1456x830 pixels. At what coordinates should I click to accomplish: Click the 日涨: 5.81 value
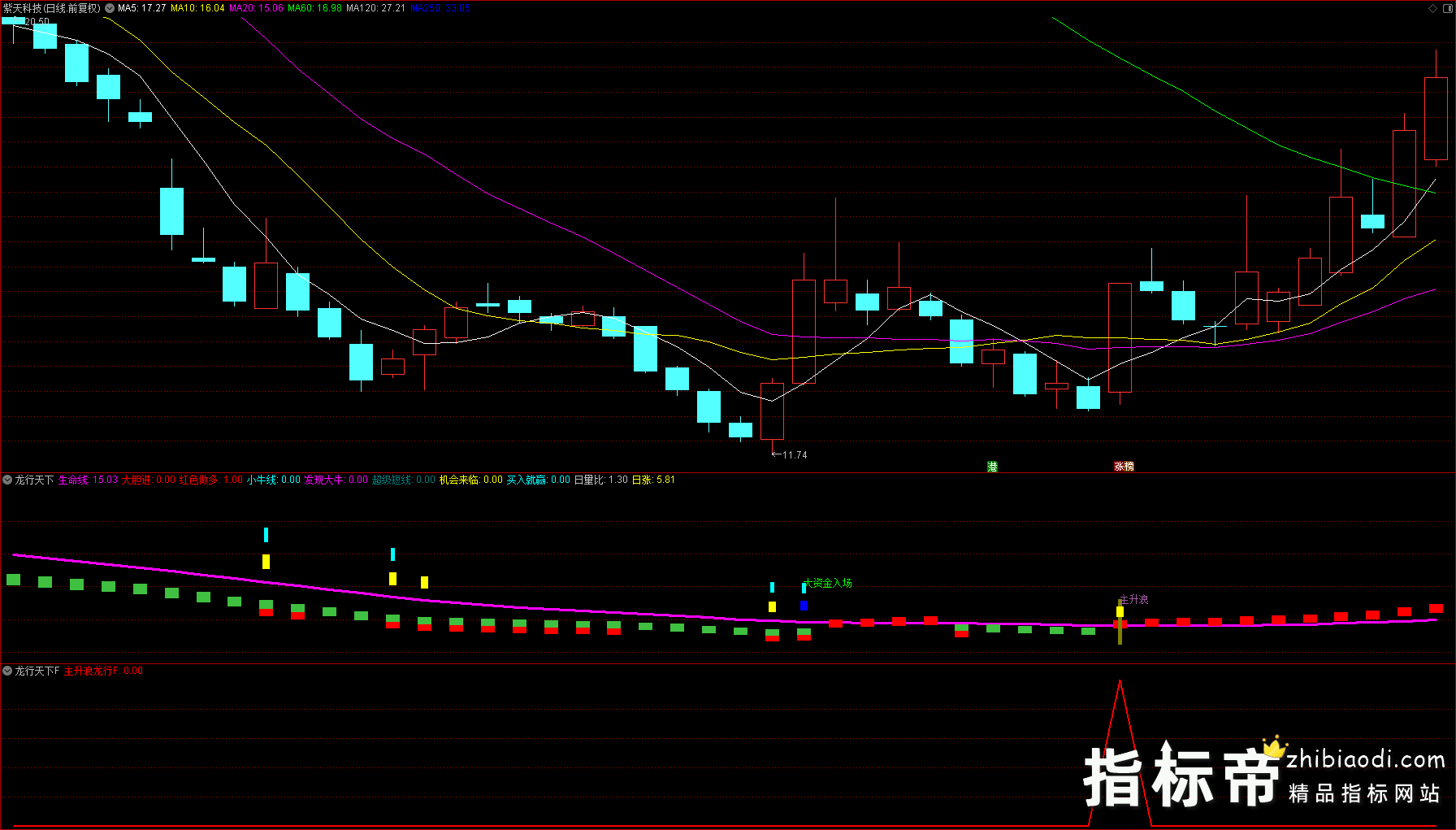click(654, 480)
